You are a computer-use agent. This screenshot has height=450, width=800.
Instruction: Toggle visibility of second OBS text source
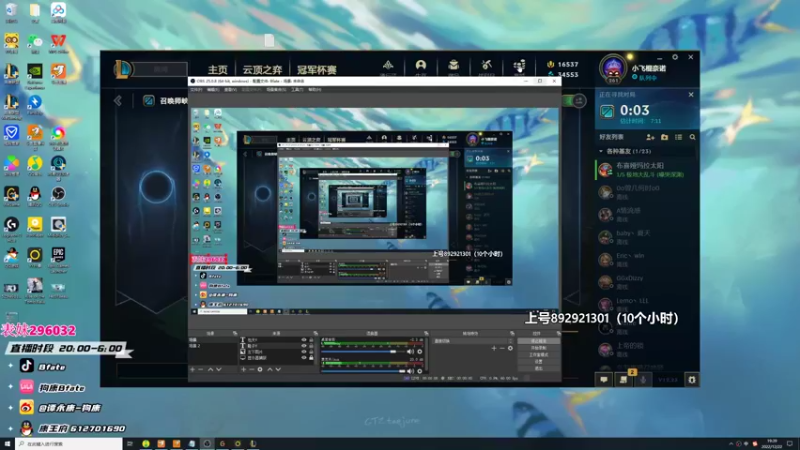click(304, 346)
